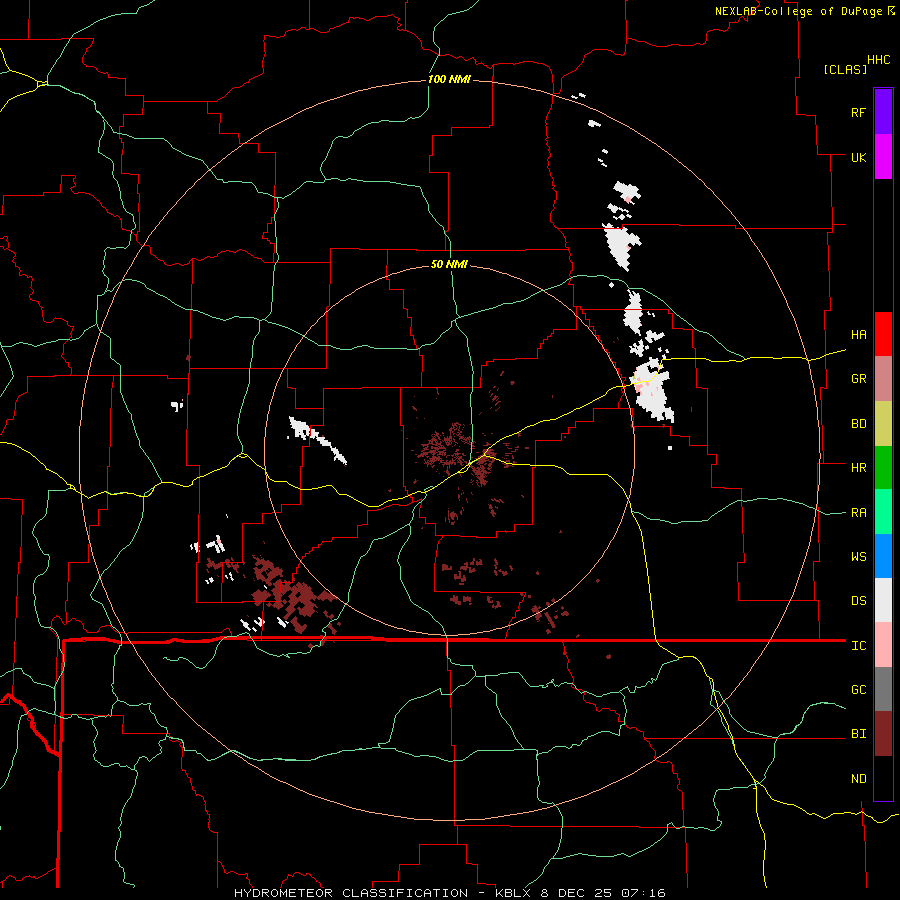Click the HYDROMETEOR CLASSIFICATION title text
The width and height of the screenshot is (900, 900).
pyautogui.click(x=351, y=893)
